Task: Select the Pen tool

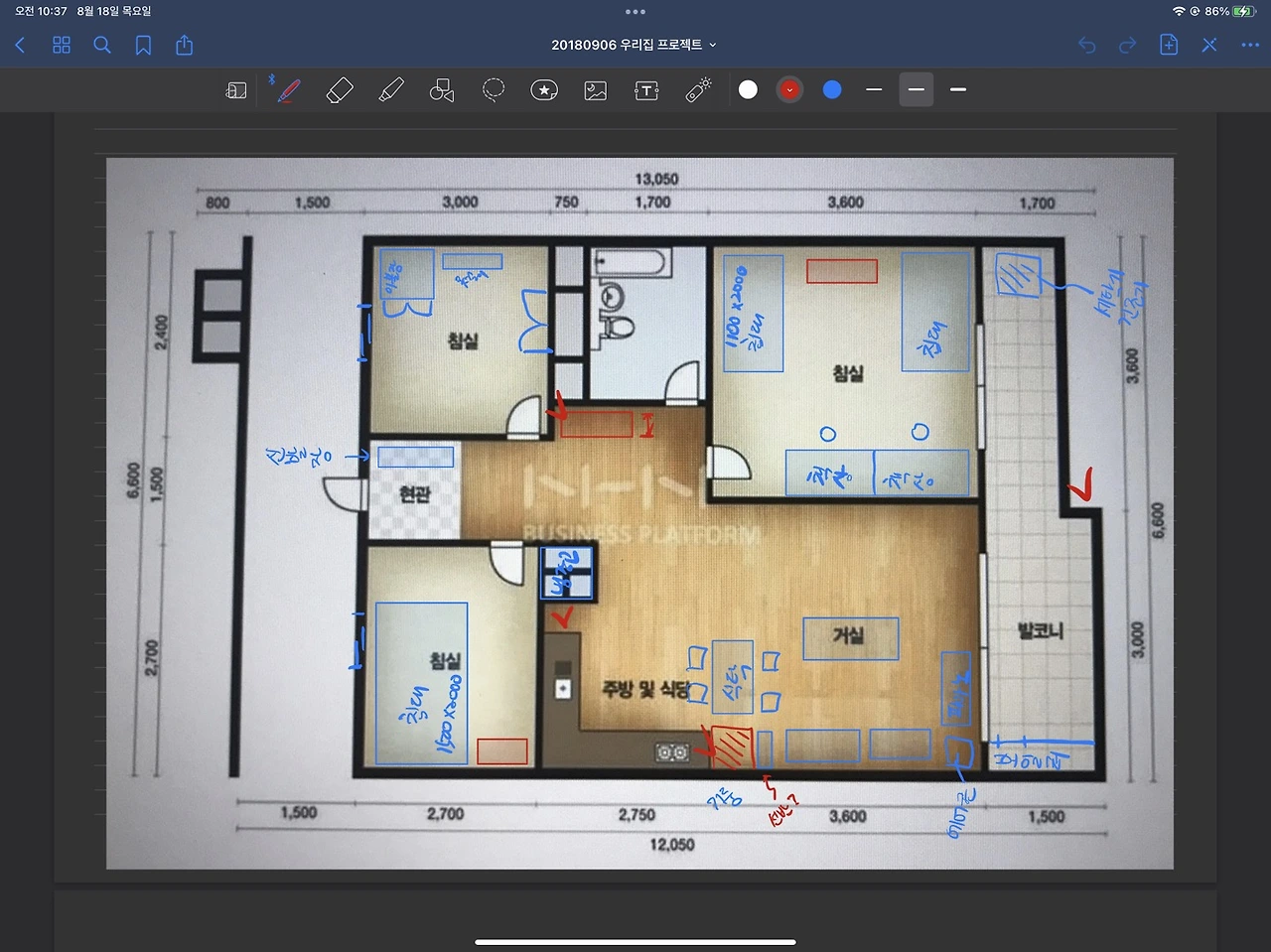Action: (289, 90)
